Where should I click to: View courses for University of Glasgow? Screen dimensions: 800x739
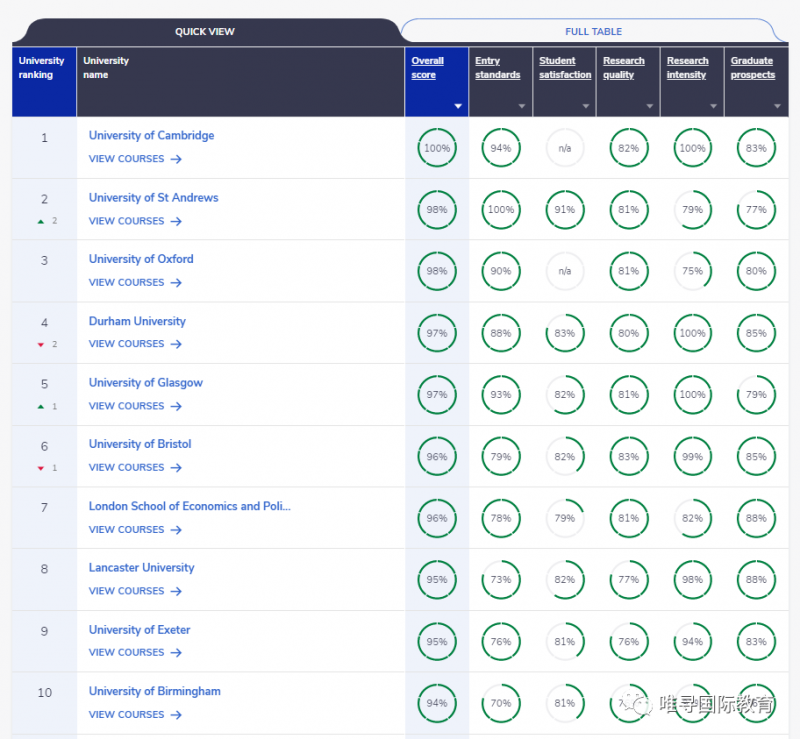click(x=135, y=406)
